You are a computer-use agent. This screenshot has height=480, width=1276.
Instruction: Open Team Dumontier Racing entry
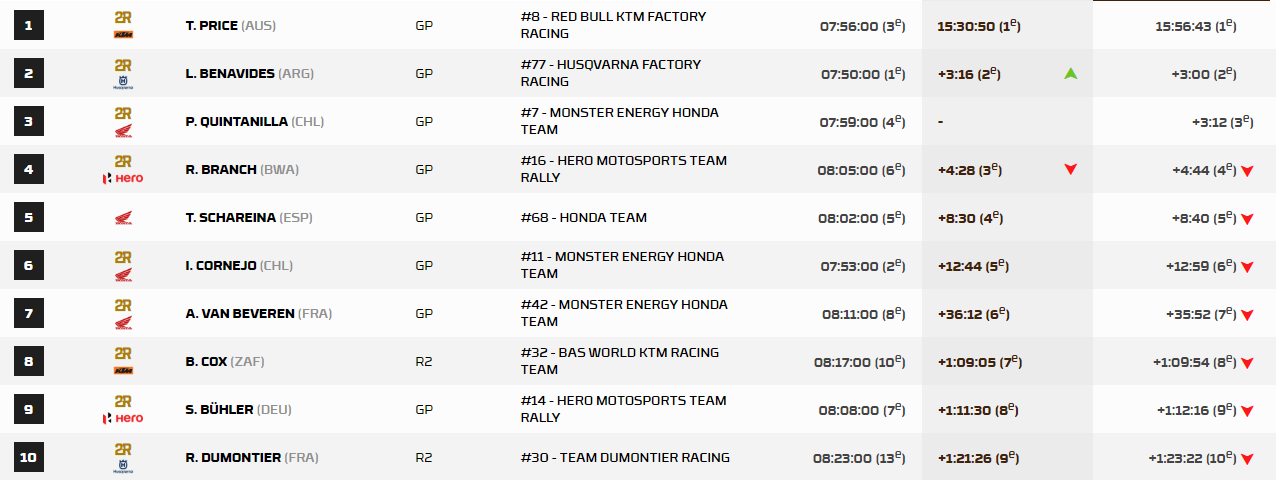pos(625,458)
